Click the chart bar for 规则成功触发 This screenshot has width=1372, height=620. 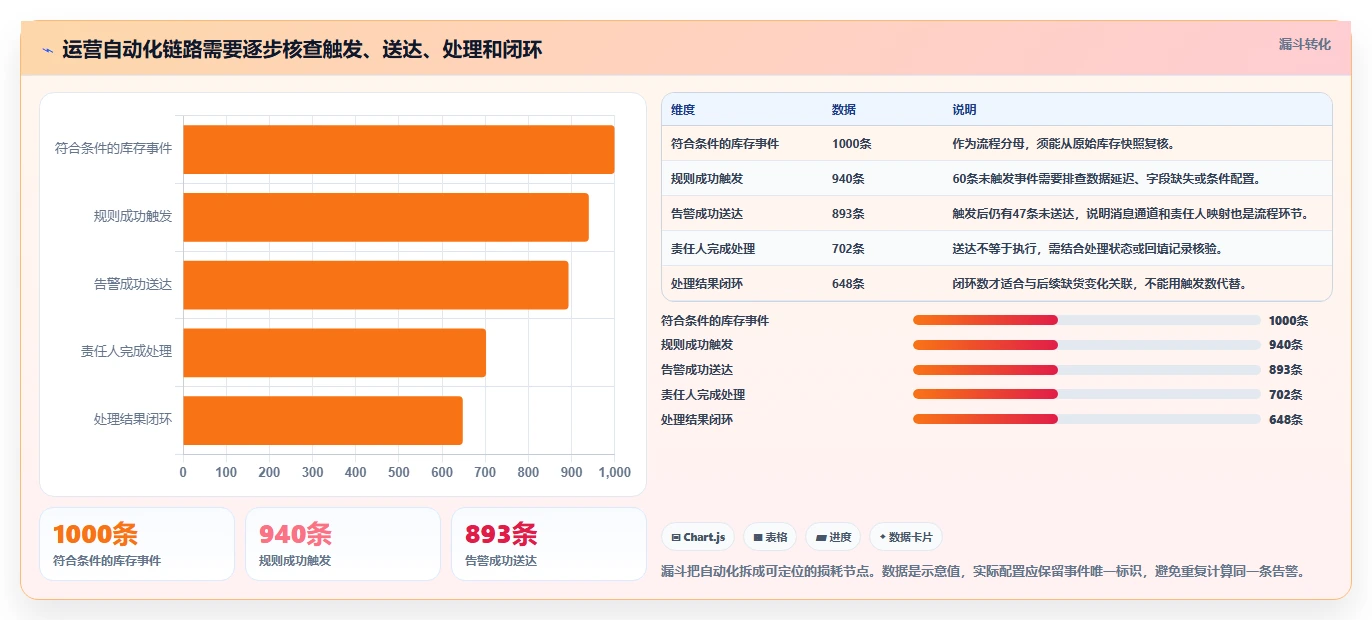click(385, 217)
